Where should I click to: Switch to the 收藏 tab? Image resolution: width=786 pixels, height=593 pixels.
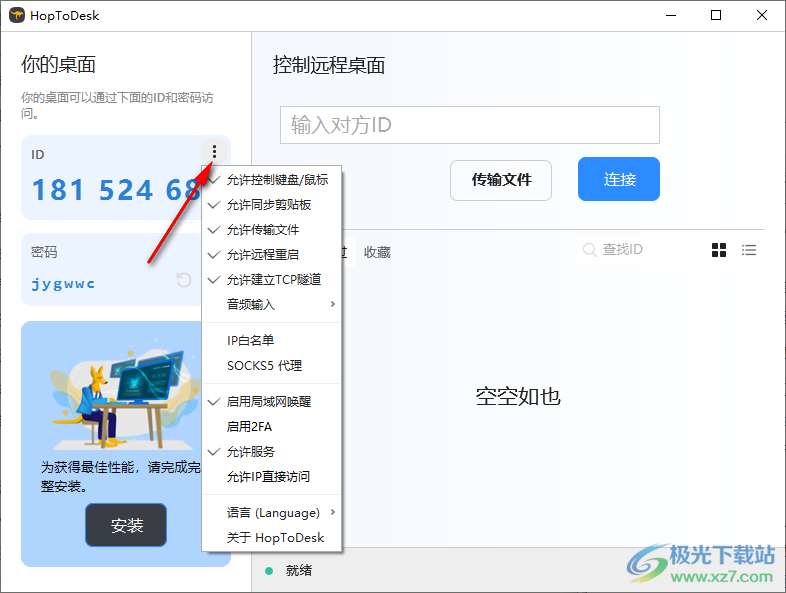pyautogui.click(x=377, y=252)
